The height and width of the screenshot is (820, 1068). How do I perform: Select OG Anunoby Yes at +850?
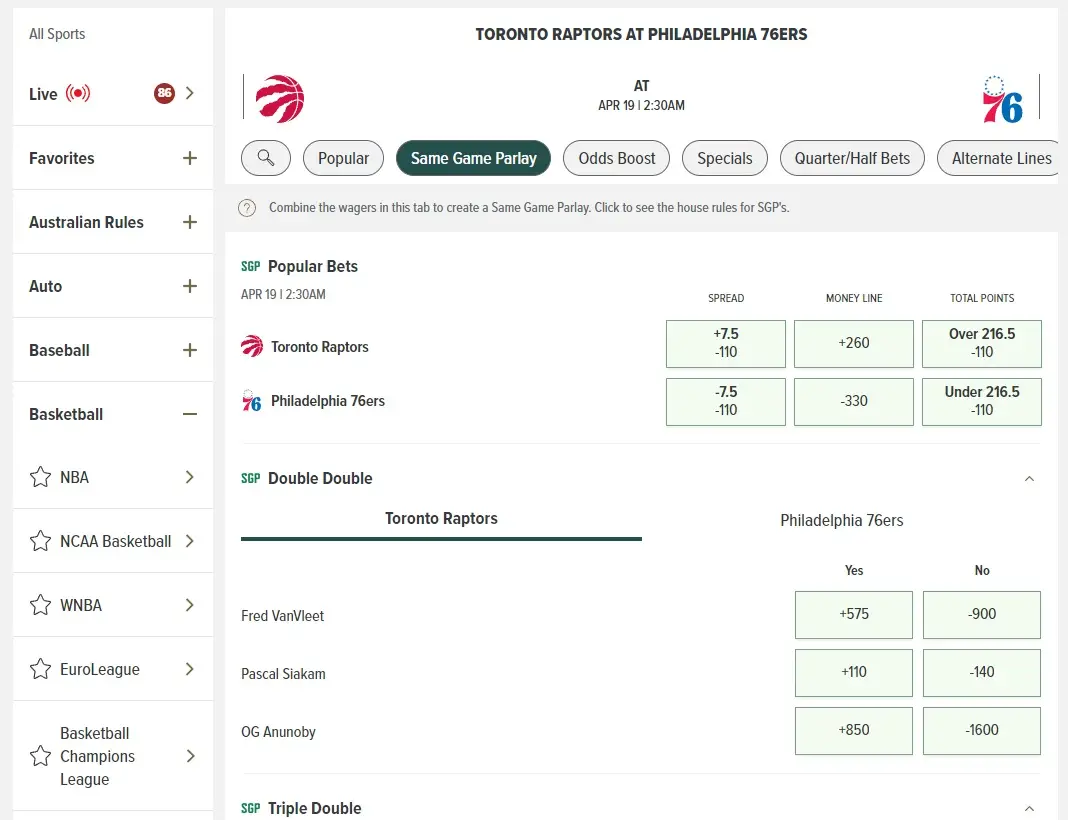[853, 730]
